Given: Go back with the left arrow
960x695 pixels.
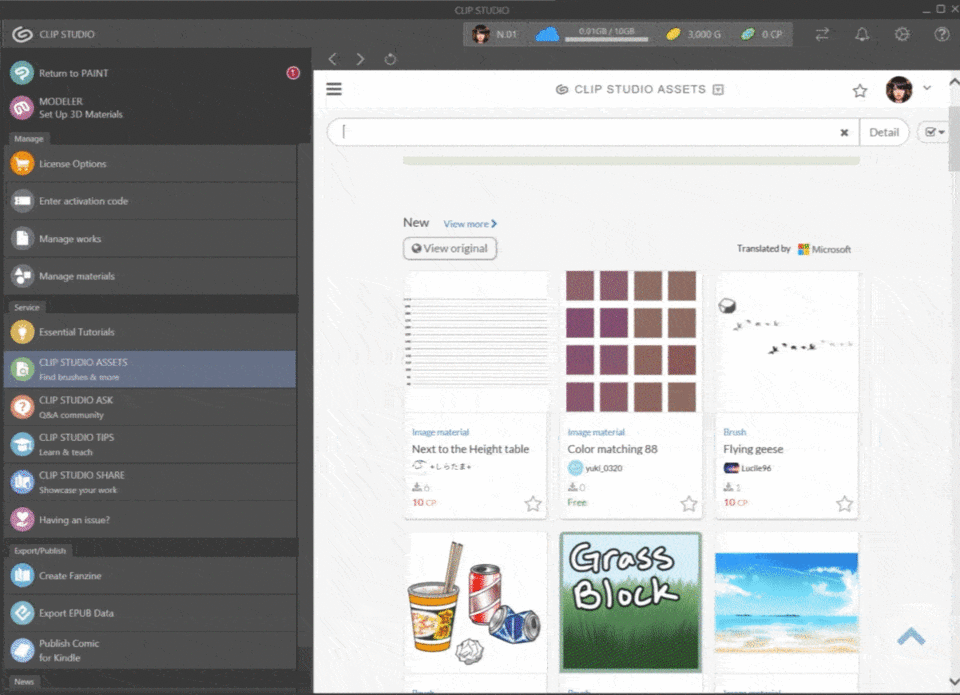Looking at the screenshot, I should click(333, 59).
